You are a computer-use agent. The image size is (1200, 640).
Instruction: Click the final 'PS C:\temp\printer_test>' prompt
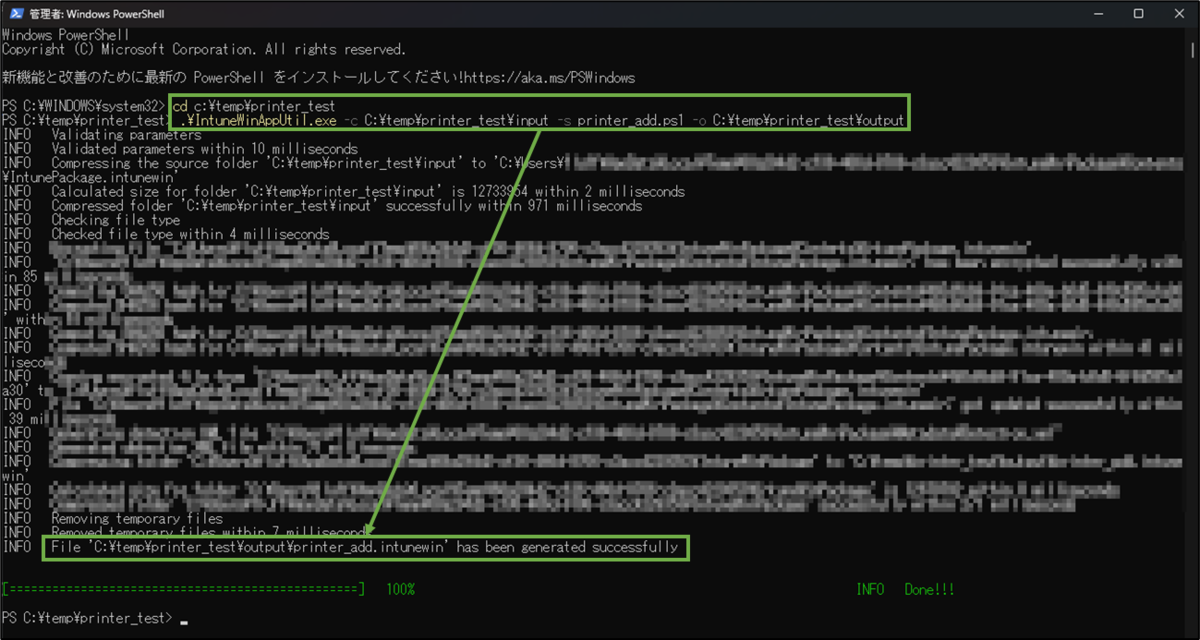pyautogui.click(x=87, y=618)
